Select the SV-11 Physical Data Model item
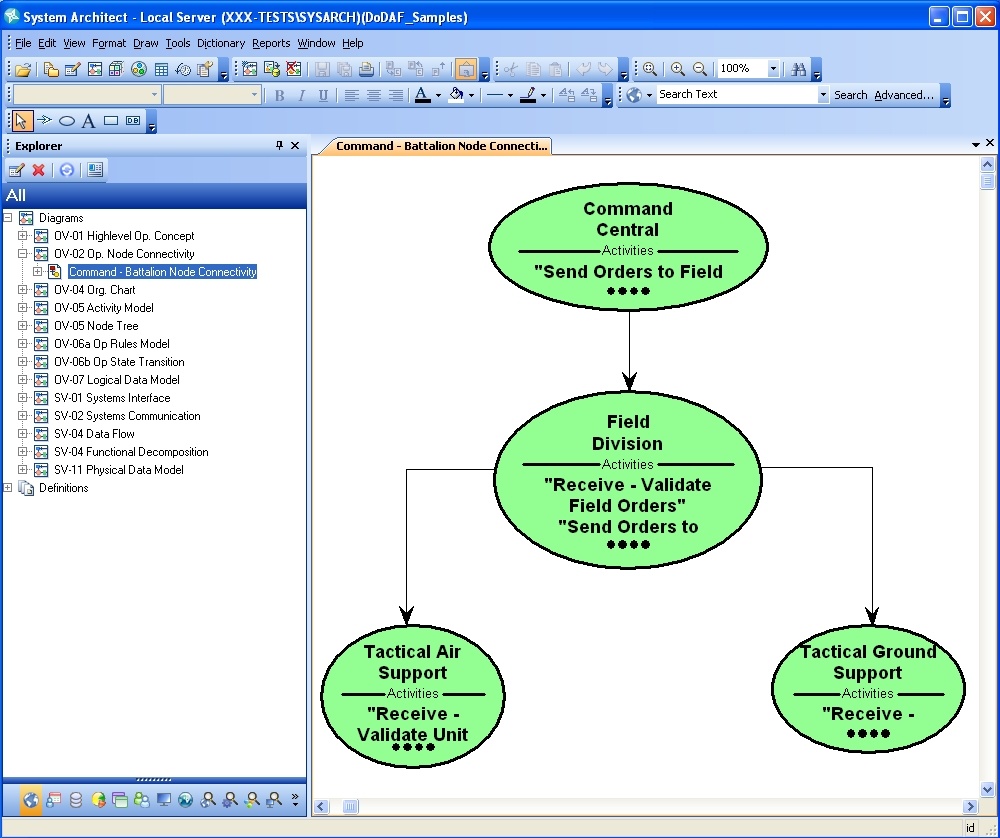This screenshot has width=1000, height=838. click(118, 469)
